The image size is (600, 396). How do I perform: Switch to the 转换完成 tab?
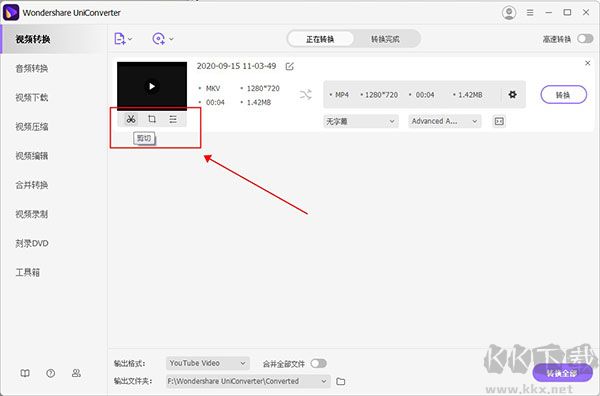click(385, 39)
